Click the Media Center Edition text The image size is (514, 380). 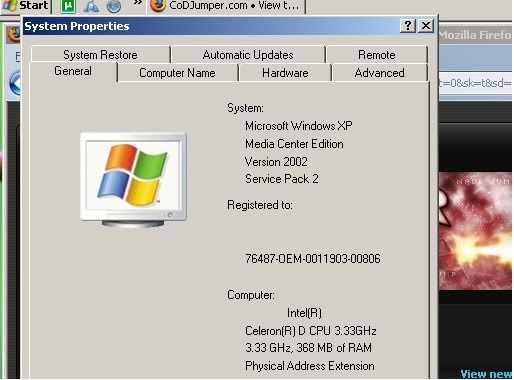[x=294, y=144]
